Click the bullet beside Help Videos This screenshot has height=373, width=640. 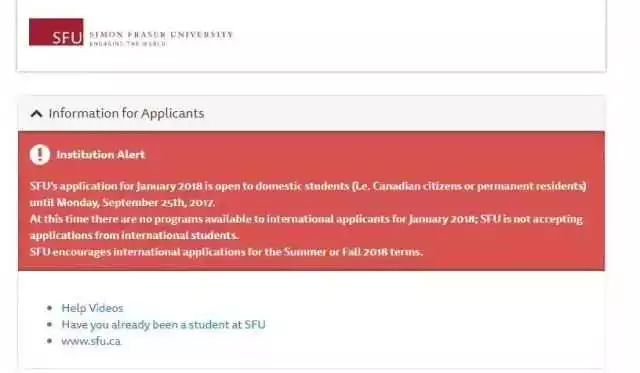click(49, 308)
